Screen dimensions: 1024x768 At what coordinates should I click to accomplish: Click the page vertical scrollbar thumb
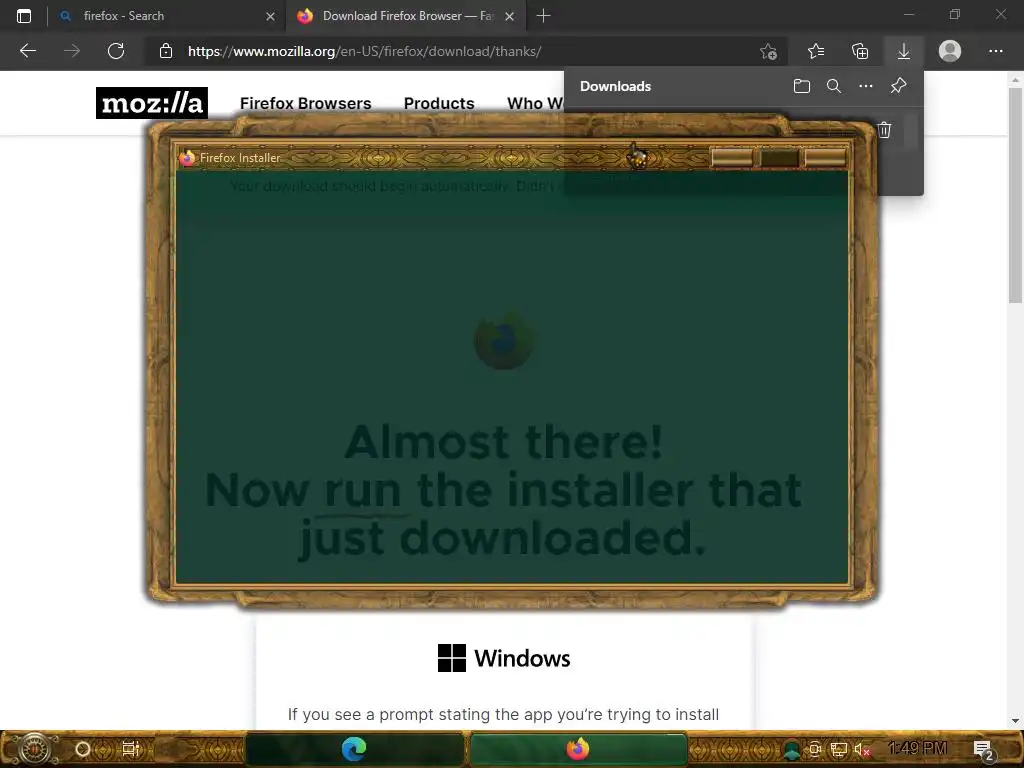(x=1015, y=195)
